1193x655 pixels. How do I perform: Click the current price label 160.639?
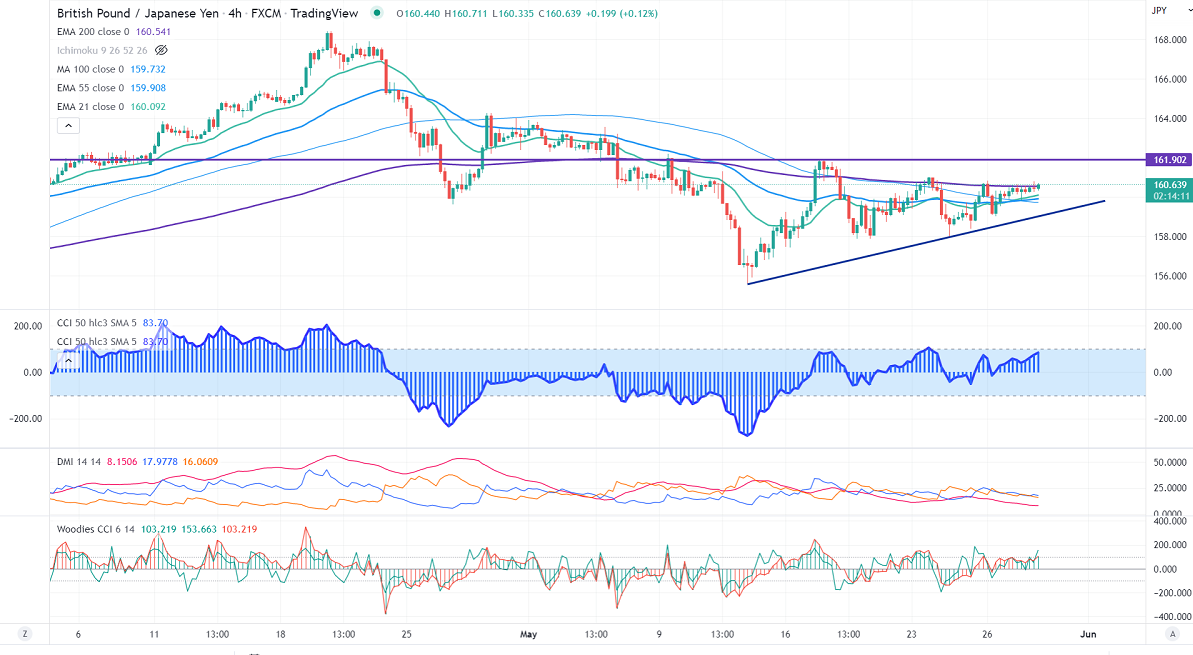(1169, 185)
